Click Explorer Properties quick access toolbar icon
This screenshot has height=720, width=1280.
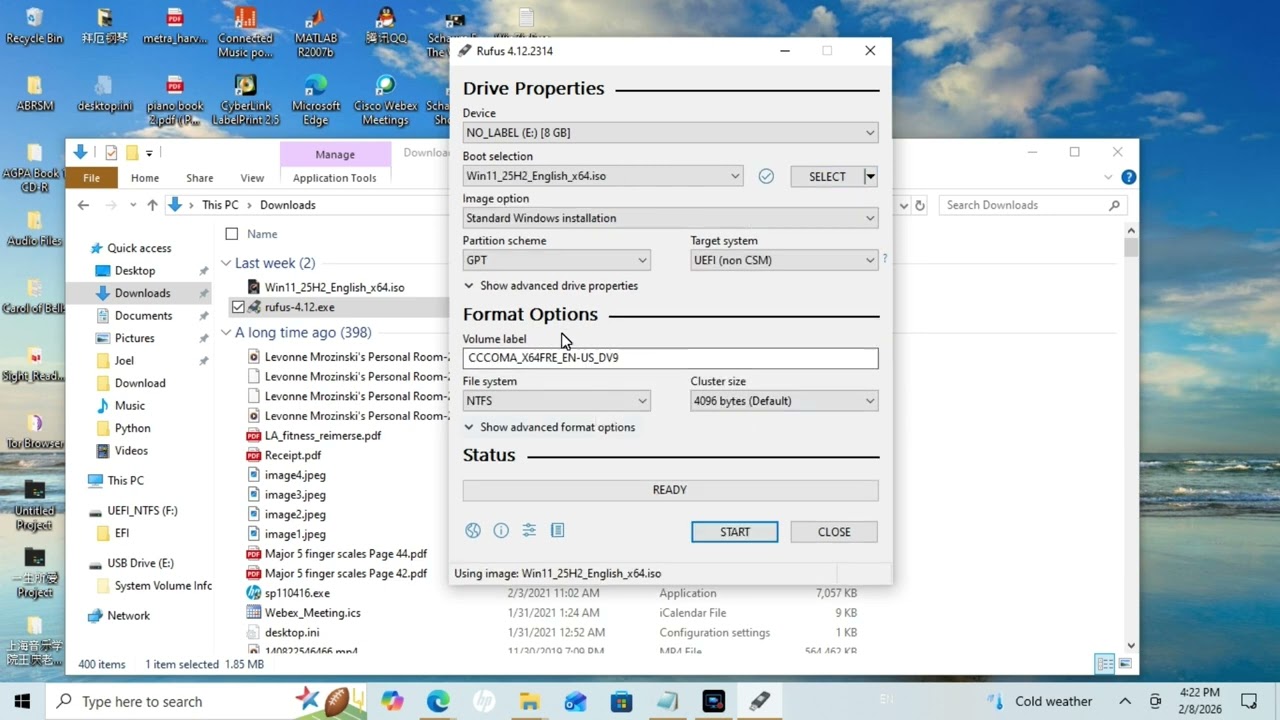click(111, 153)
